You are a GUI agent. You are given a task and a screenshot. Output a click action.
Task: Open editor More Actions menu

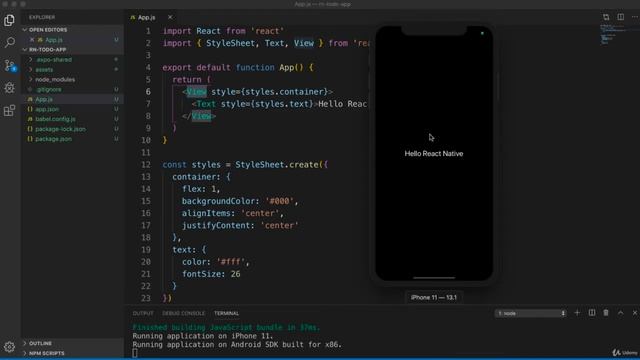pyautogui.click(x=635, y=17)
